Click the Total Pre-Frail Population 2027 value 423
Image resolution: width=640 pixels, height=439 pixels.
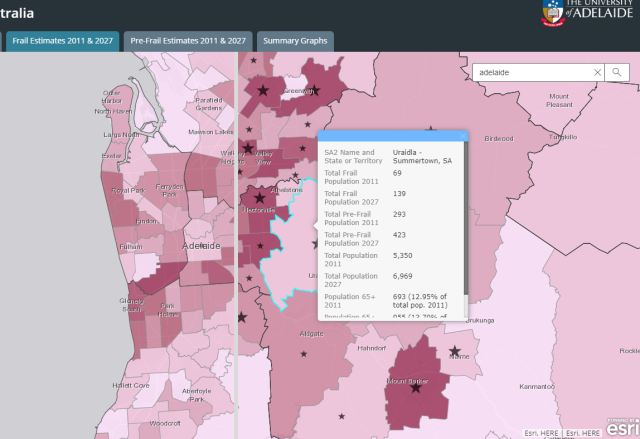(399, 235)
